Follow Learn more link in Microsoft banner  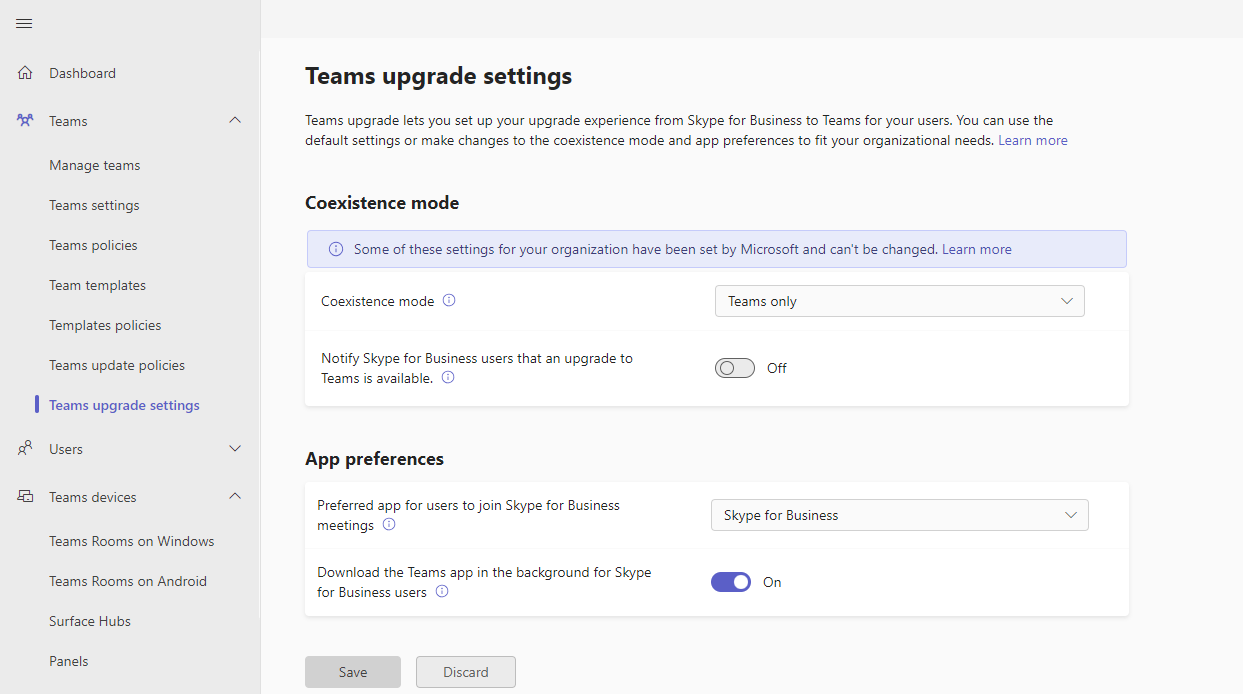pos(977,249)
